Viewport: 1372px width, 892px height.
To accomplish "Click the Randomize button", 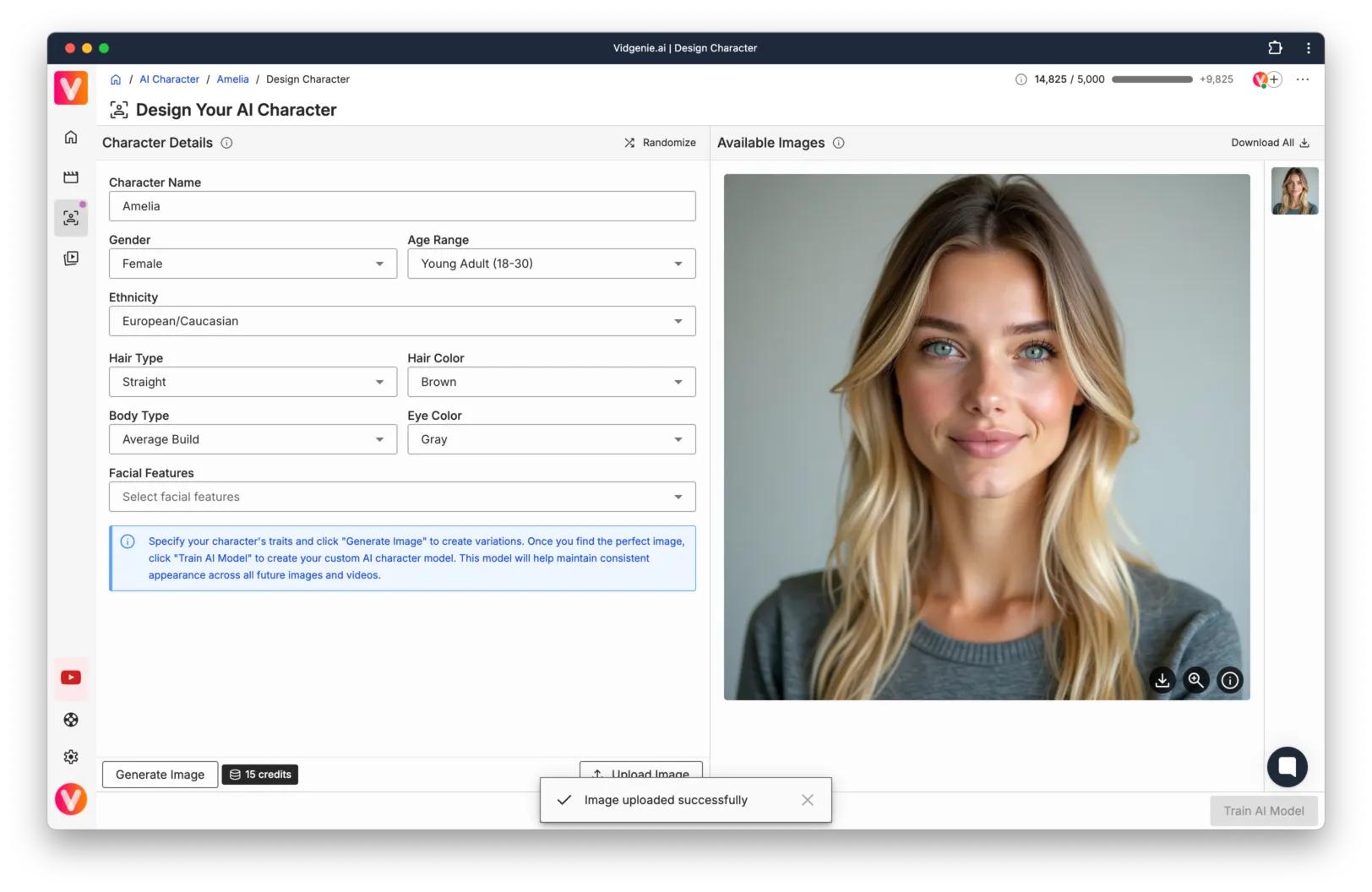I will [x=660, y=143].
